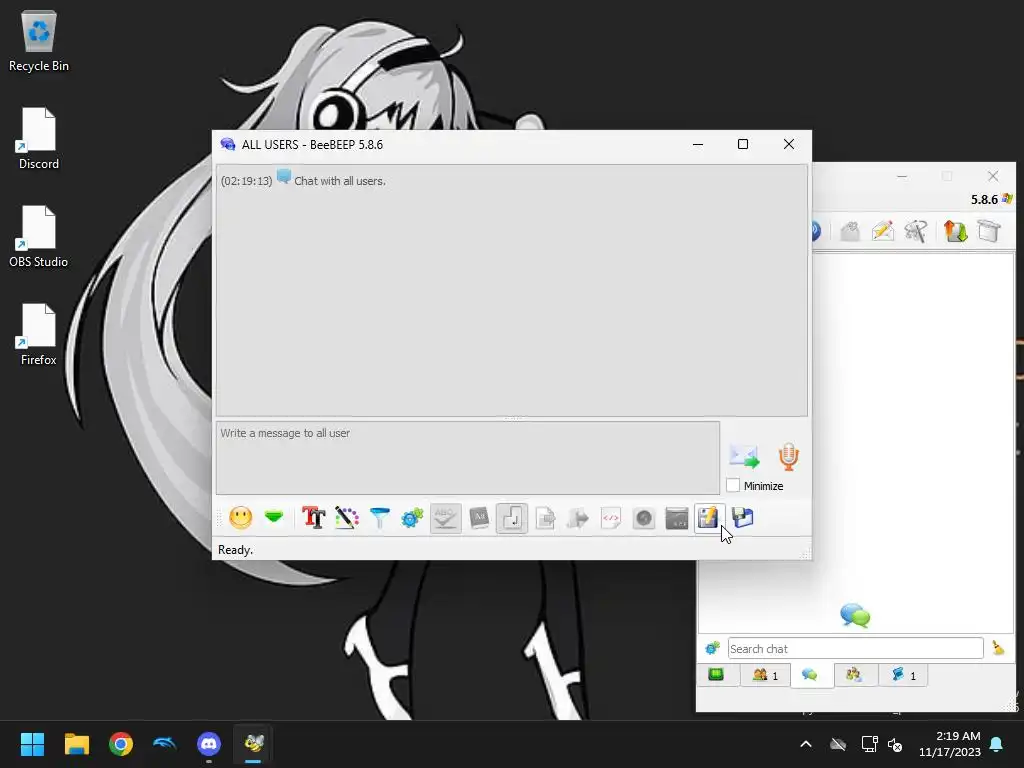The image size is (1024, 768).
Task: Show hidden system tray icons chevron
Action: pos(806,744)
